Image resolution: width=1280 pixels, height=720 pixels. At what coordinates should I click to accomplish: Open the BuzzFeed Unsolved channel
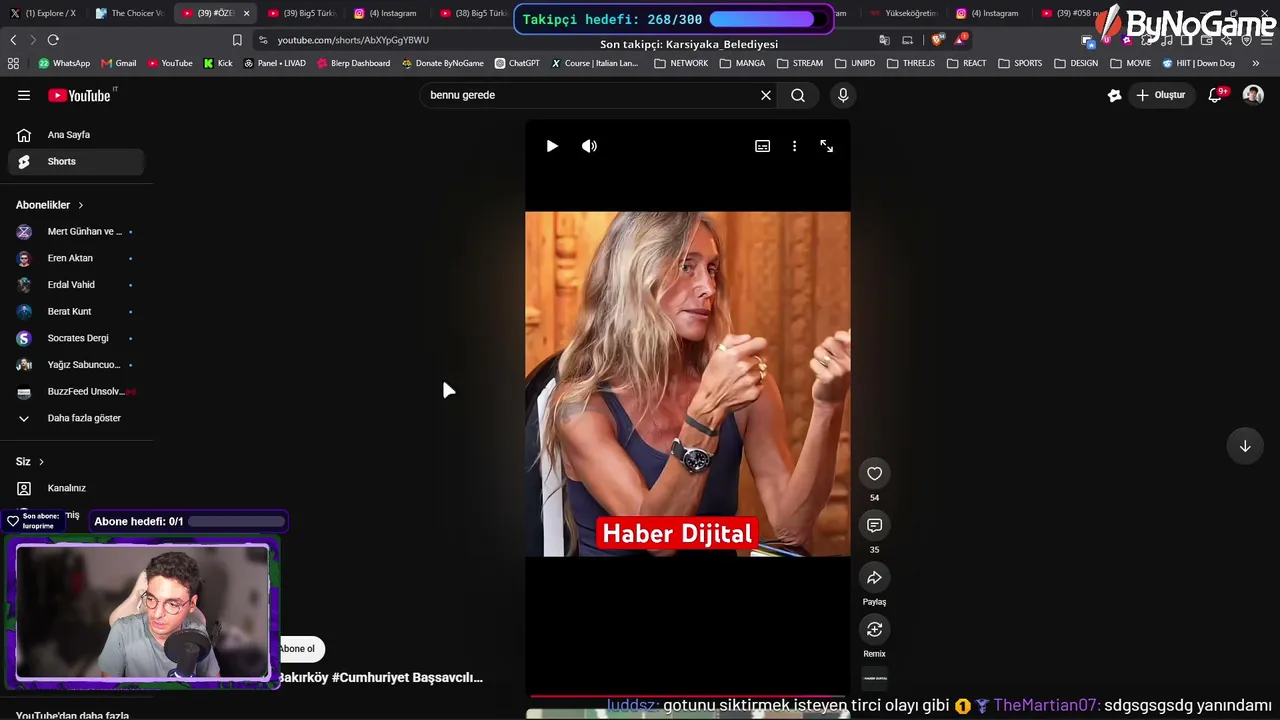(76, 391)
